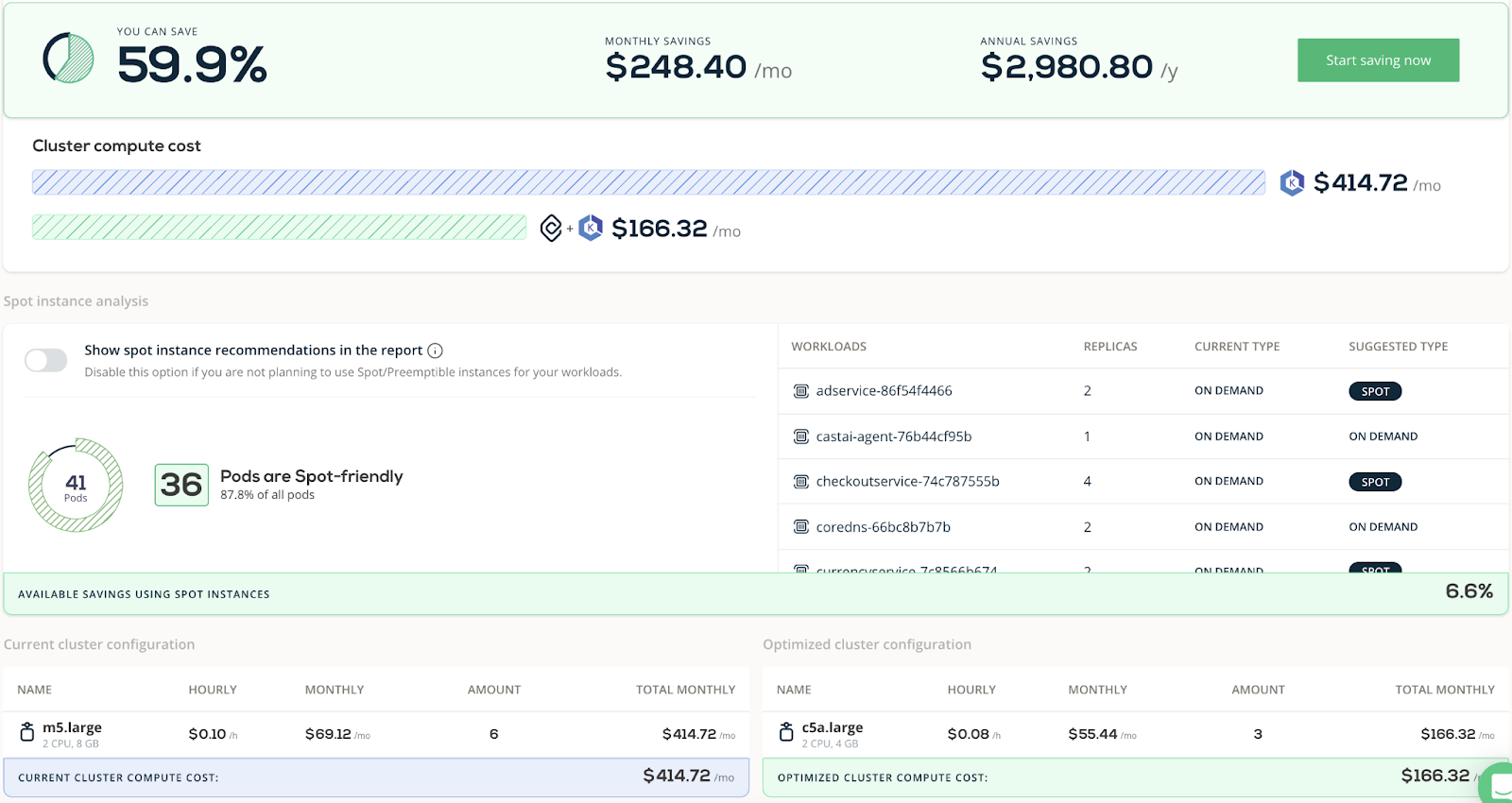Enable spot instance recommendations toggle
1512x803 pixels.
46,360
